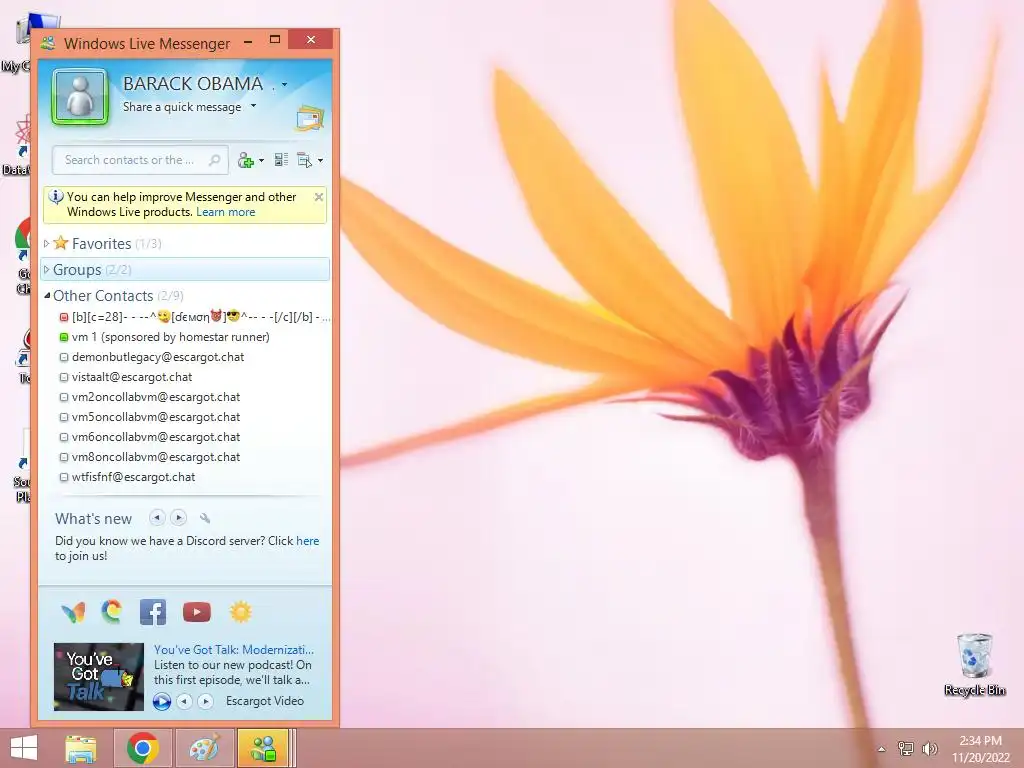Open the email inbox icon
Image resolution: width=1024 pixels, height=768 pixels.
pyautogui.click(x=310, y=118)
